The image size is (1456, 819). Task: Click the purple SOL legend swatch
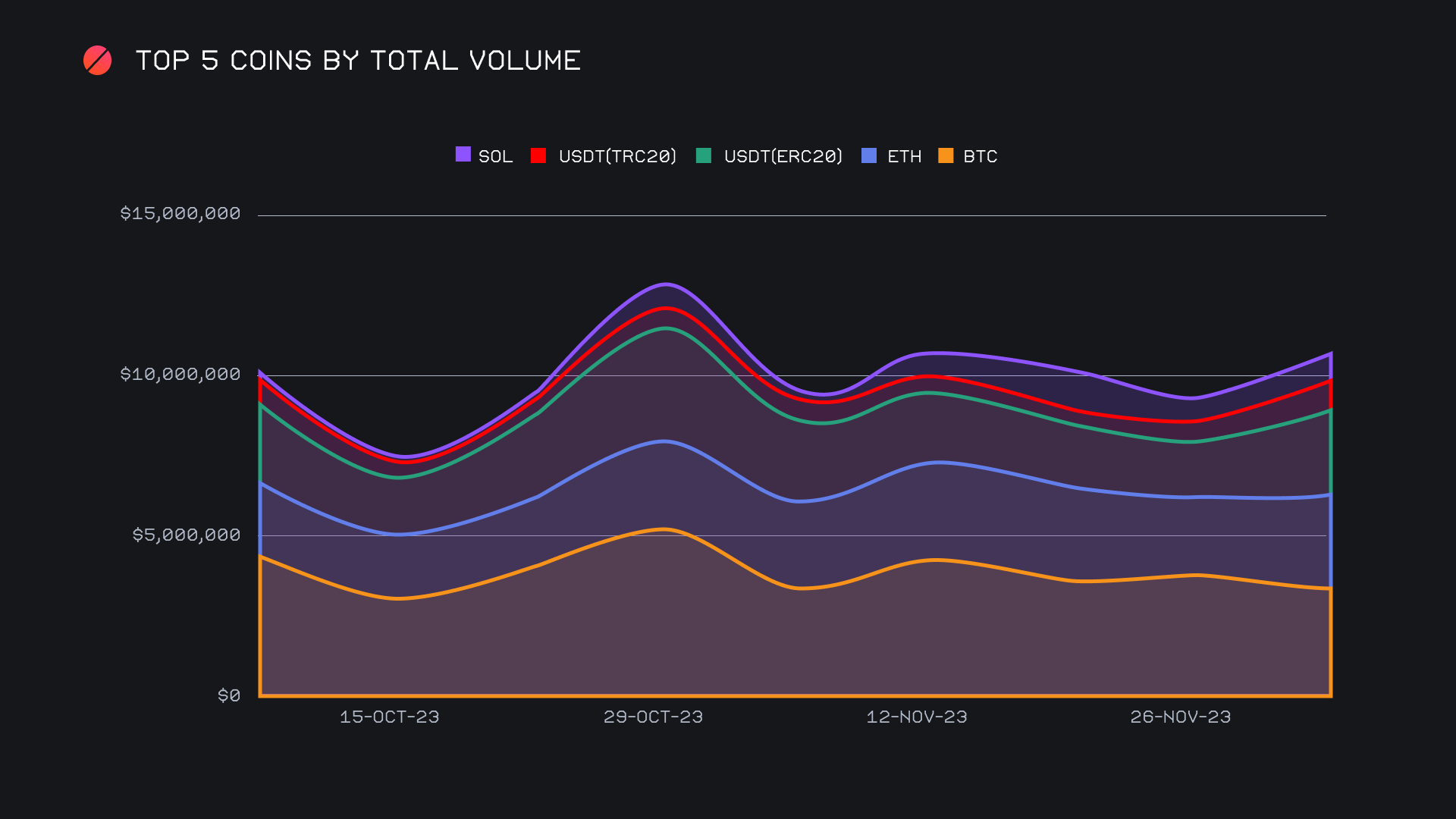point(463,155)
